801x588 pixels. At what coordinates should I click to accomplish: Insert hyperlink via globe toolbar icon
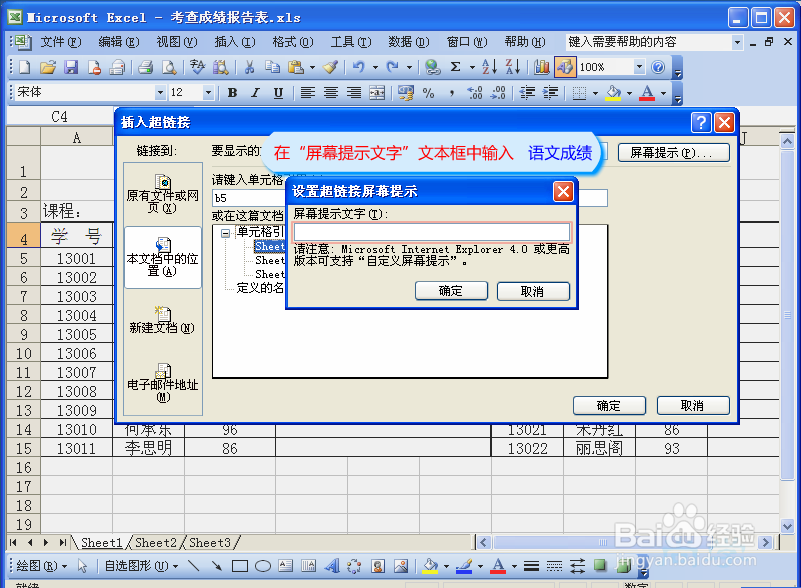(432, 67)
